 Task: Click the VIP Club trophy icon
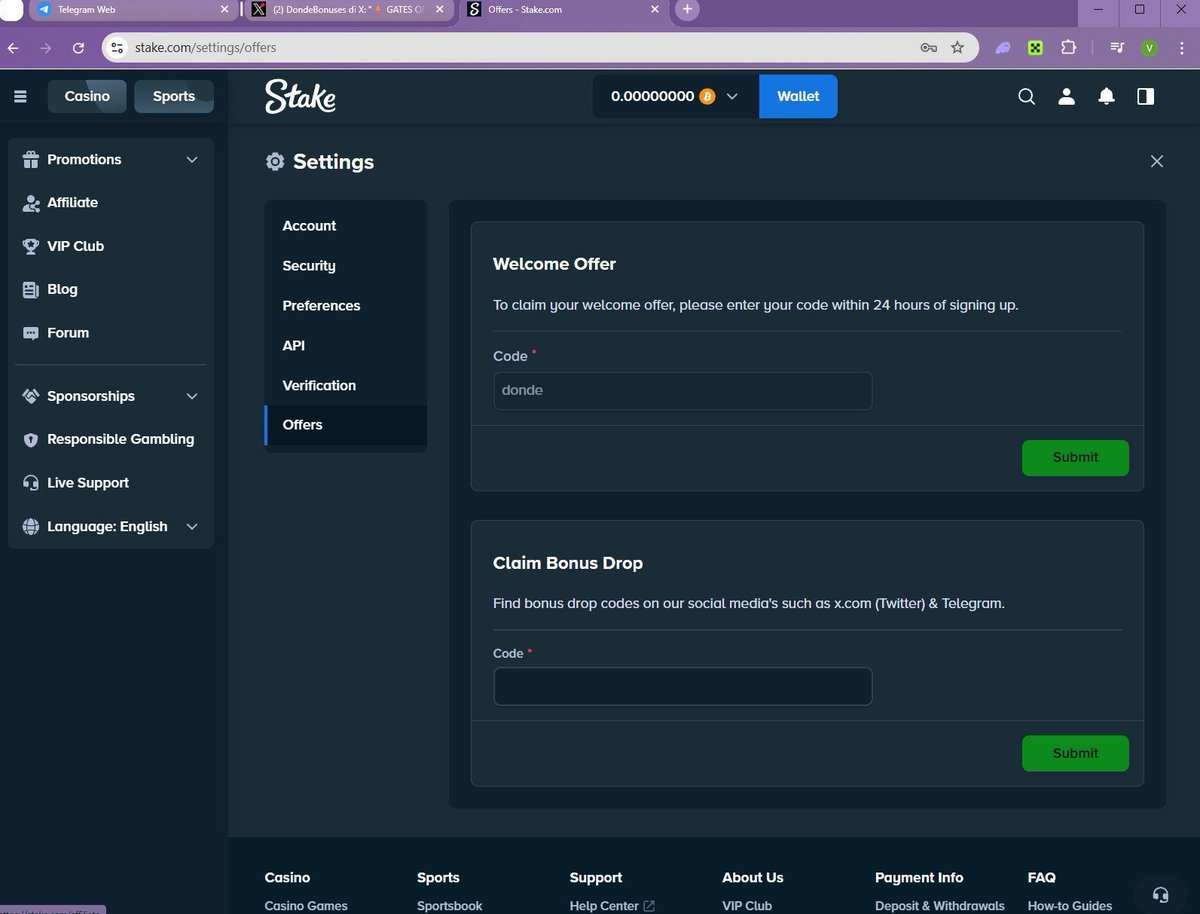[x=30, y=246]
